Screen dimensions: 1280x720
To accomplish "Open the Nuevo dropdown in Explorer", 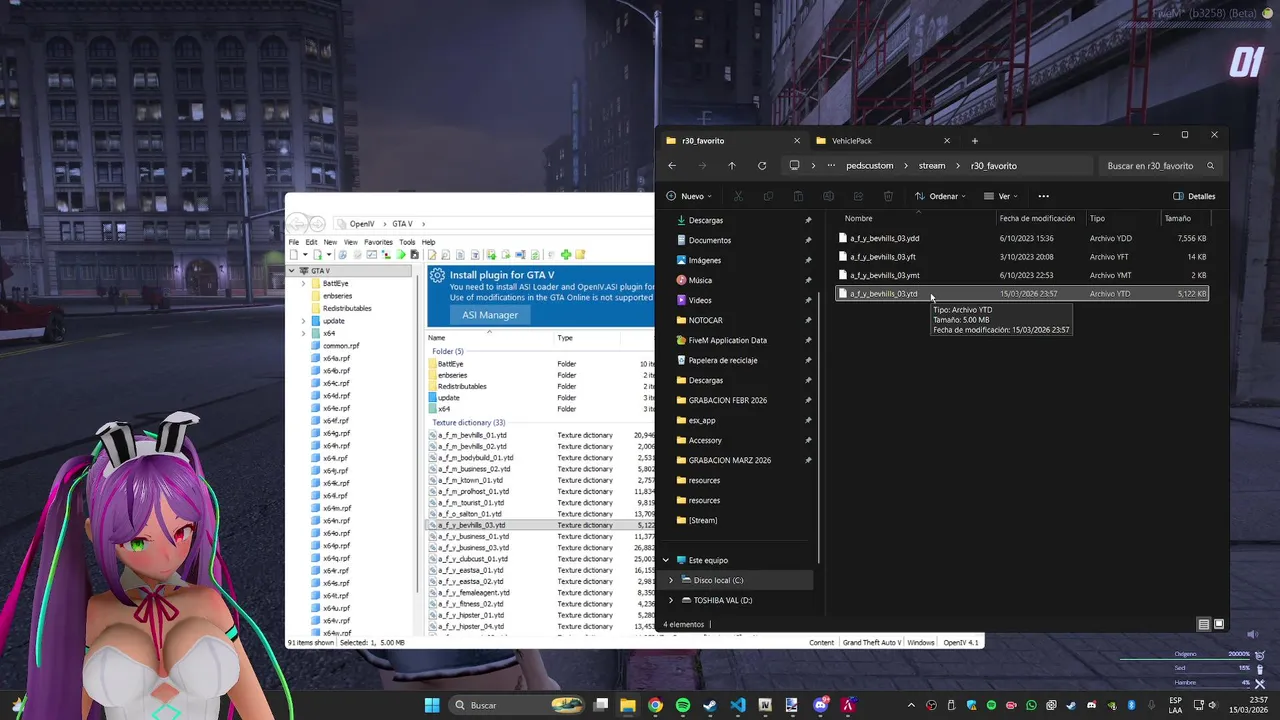I will click(x=690, y=196).
